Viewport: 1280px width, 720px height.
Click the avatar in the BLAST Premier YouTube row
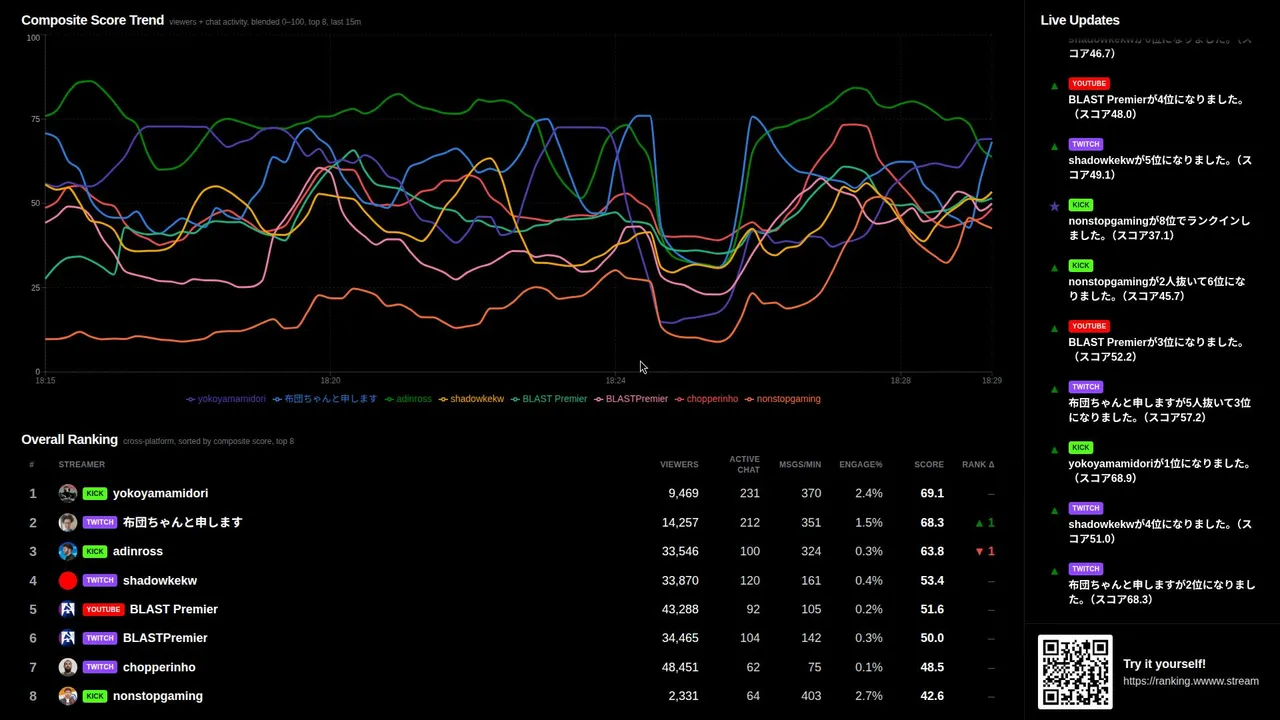tap(68, 609)
